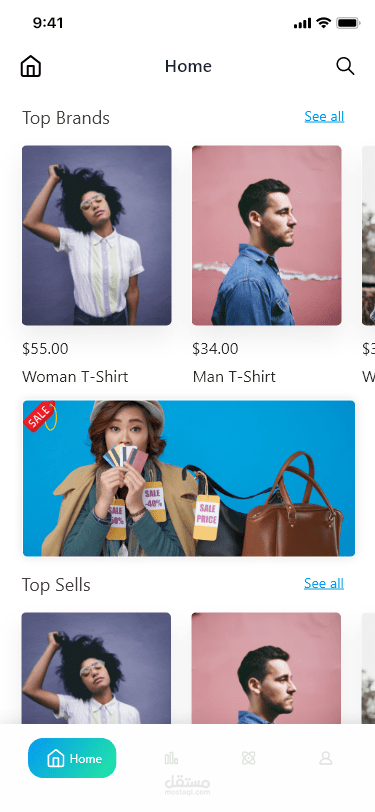Open the woman photo under Top Sells
The image size is (375, 812).
pyautogui.click(x=96, y=668)
